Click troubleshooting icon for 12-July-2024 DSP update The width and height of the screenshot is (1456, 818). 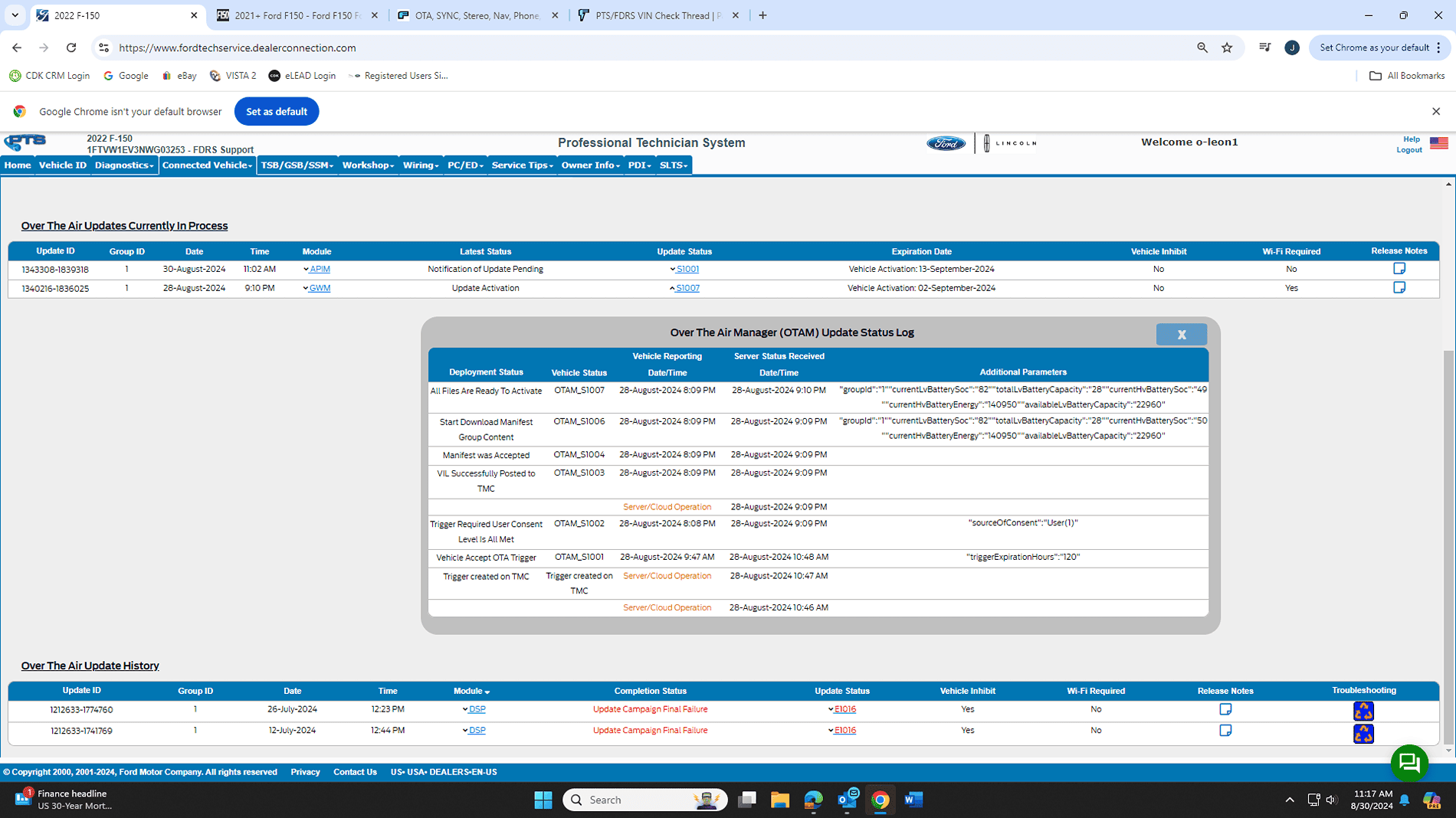[1363, 733]
